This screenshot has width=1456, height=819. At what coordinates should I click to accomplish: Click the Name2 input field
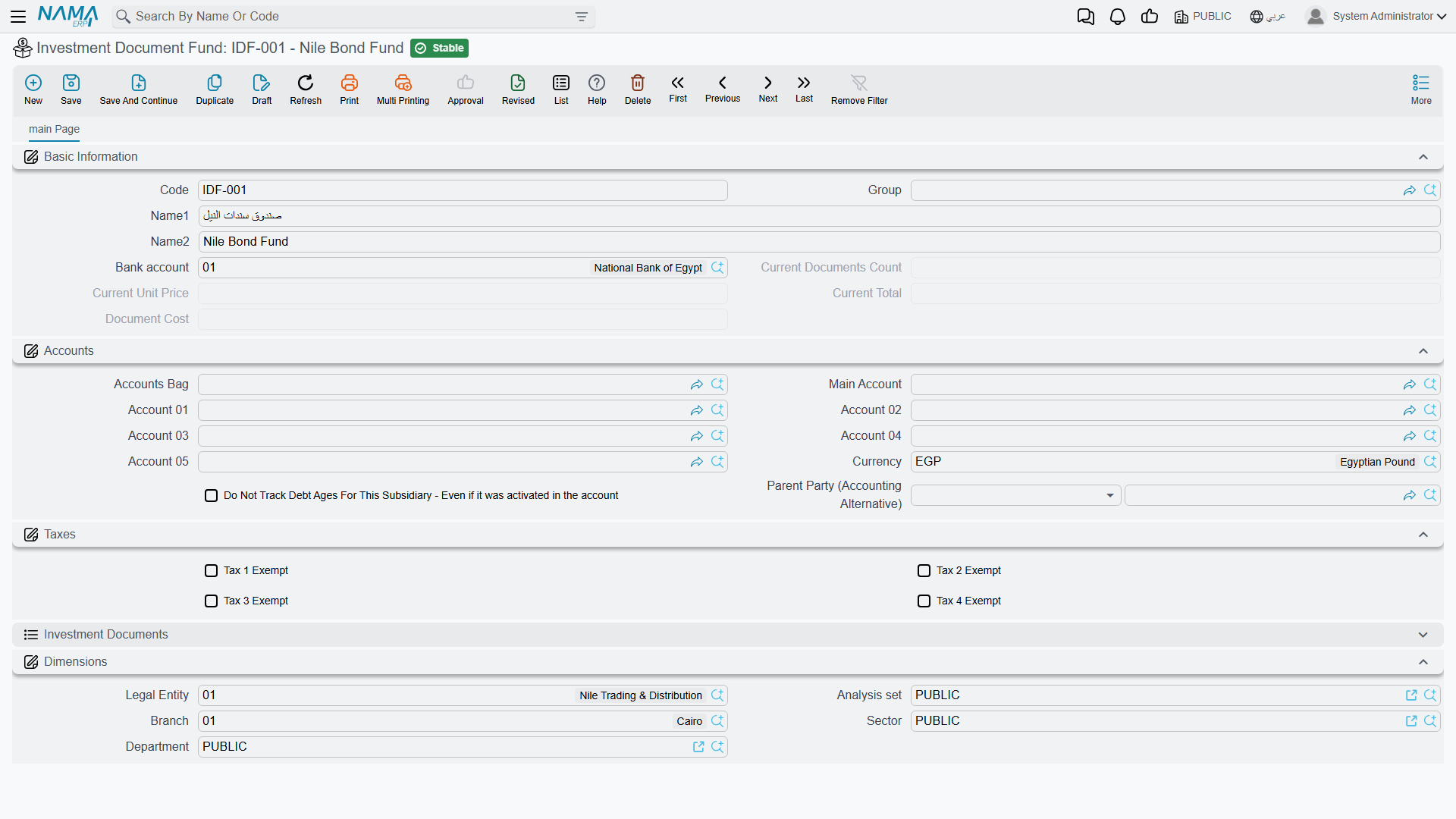pos(819,242)
